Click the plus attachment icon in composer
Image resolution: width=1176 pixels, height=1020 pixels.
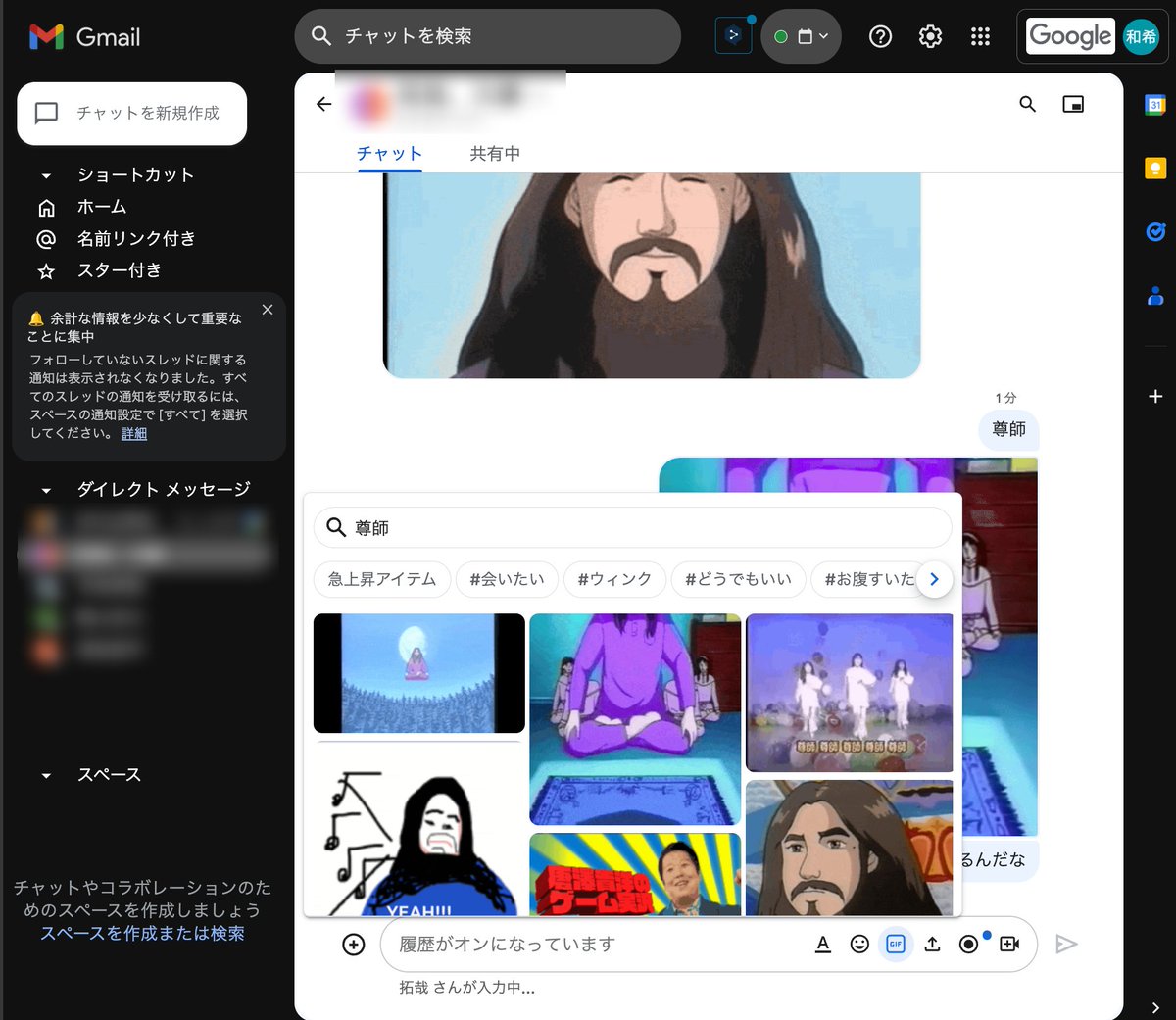point(354,945)
